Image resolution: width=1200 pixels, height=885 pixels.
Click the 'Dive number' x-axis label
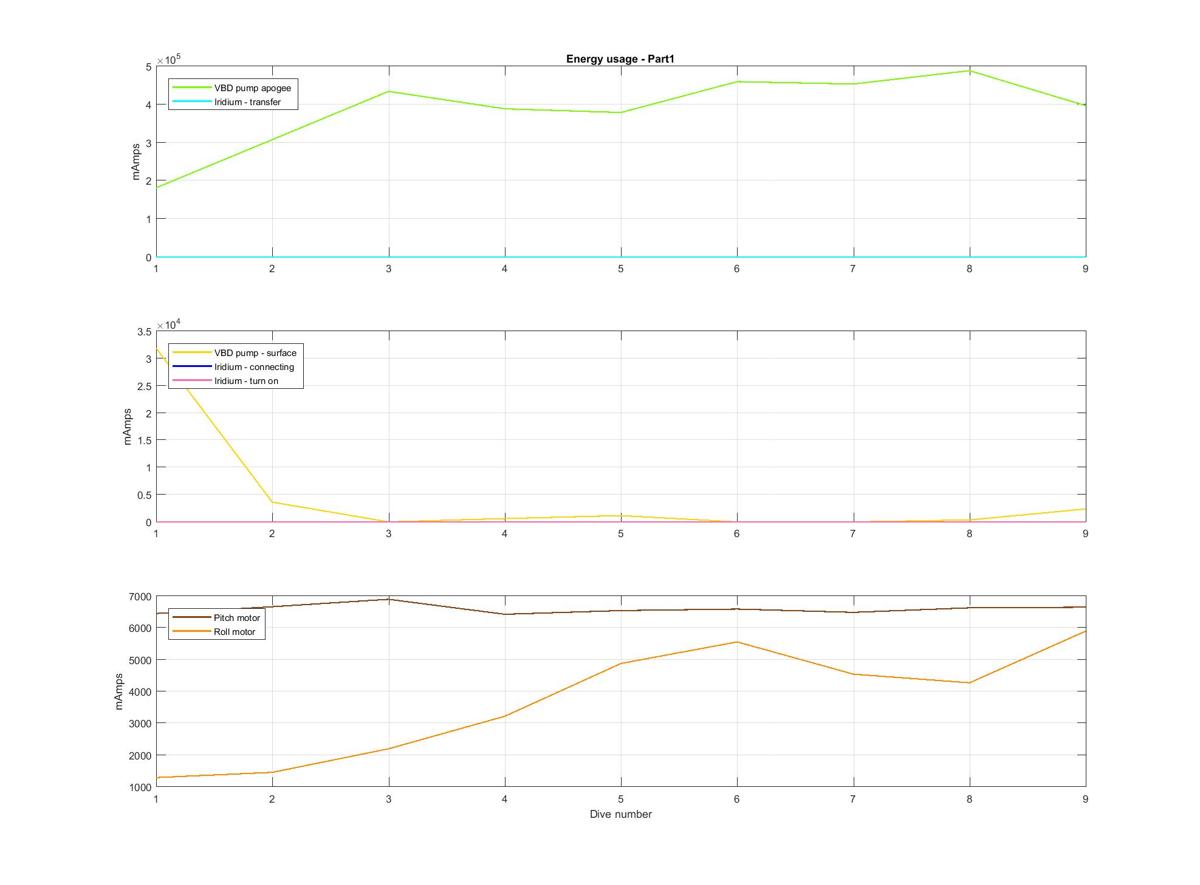click(x=620, y=814)
